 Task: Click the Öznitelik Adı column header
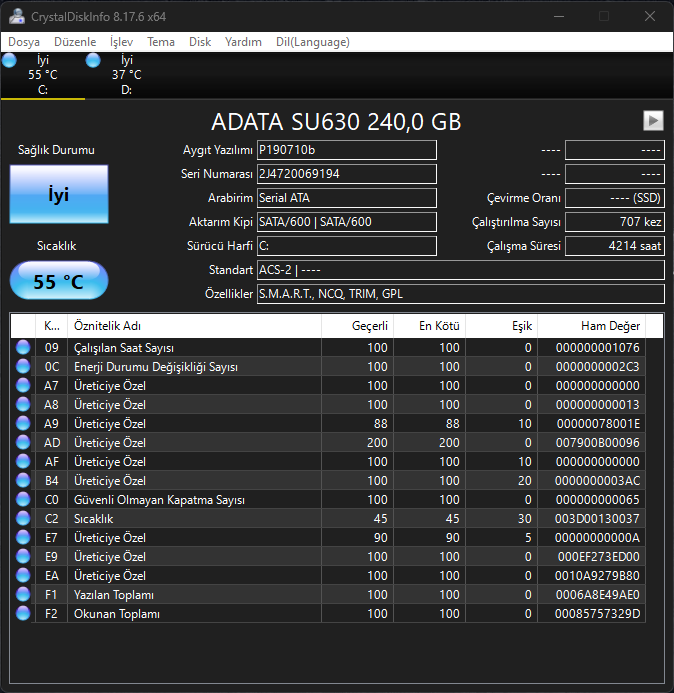(x=193, y=326)
